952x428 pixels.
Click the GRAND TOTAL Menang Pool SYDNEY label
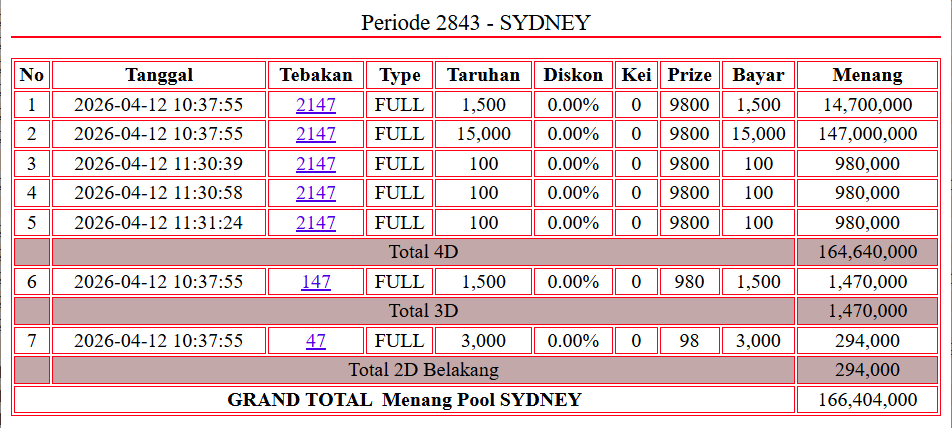[x=404, y=400]
